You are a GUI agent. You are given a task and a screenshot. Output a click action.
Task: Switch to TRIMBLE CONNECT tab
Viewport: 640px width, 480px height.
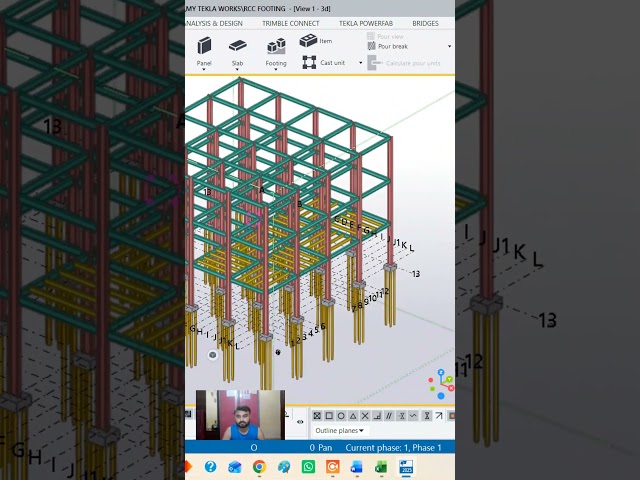coord(291,23)
